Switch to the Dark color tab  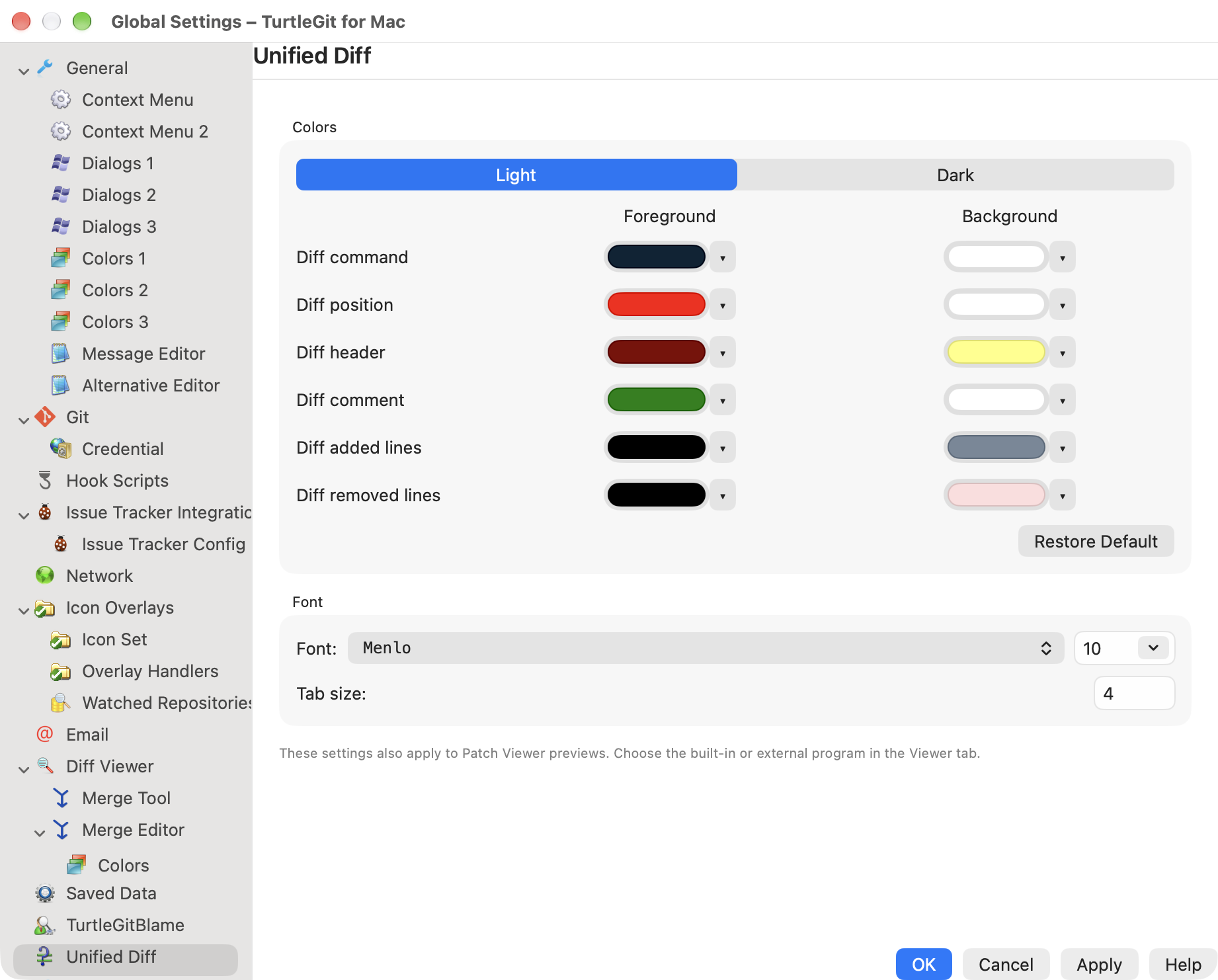click(x=955, y=175)
